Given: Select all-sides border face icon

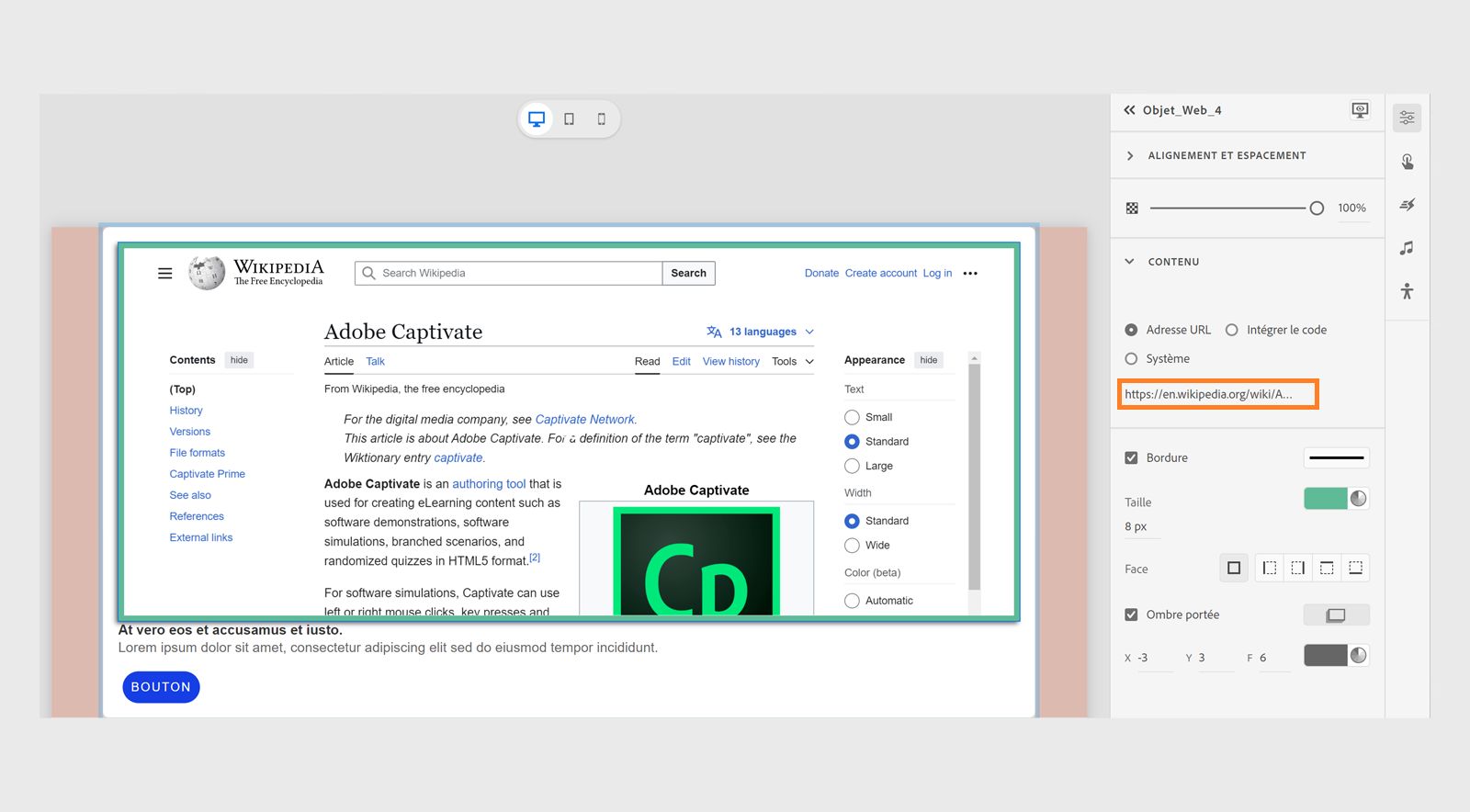Looking at the screenshot, I should (1234, 569).
